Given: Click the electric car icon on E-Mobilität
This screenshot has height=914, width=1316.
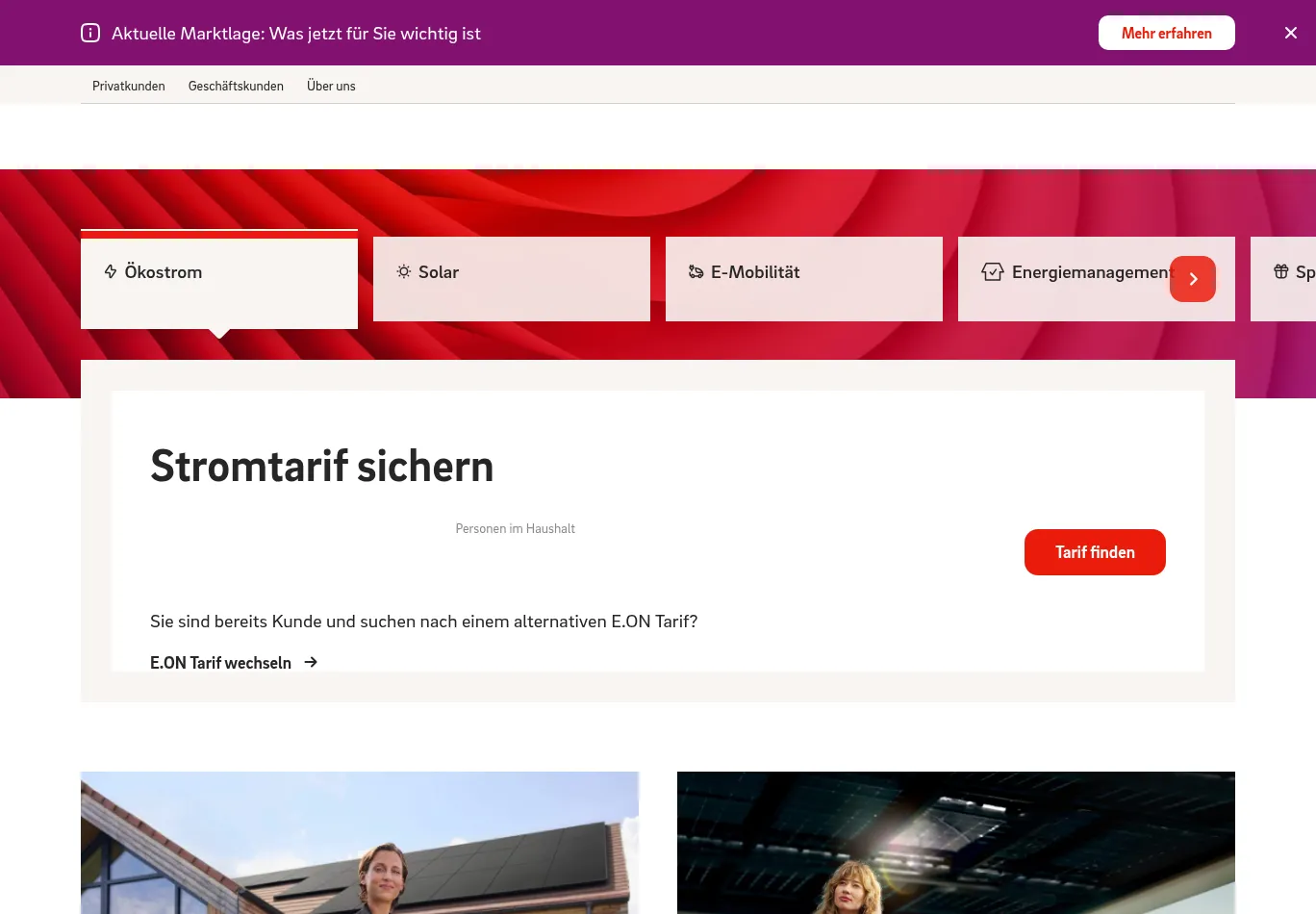Looking at the screenshot, I should pos(696,272).
